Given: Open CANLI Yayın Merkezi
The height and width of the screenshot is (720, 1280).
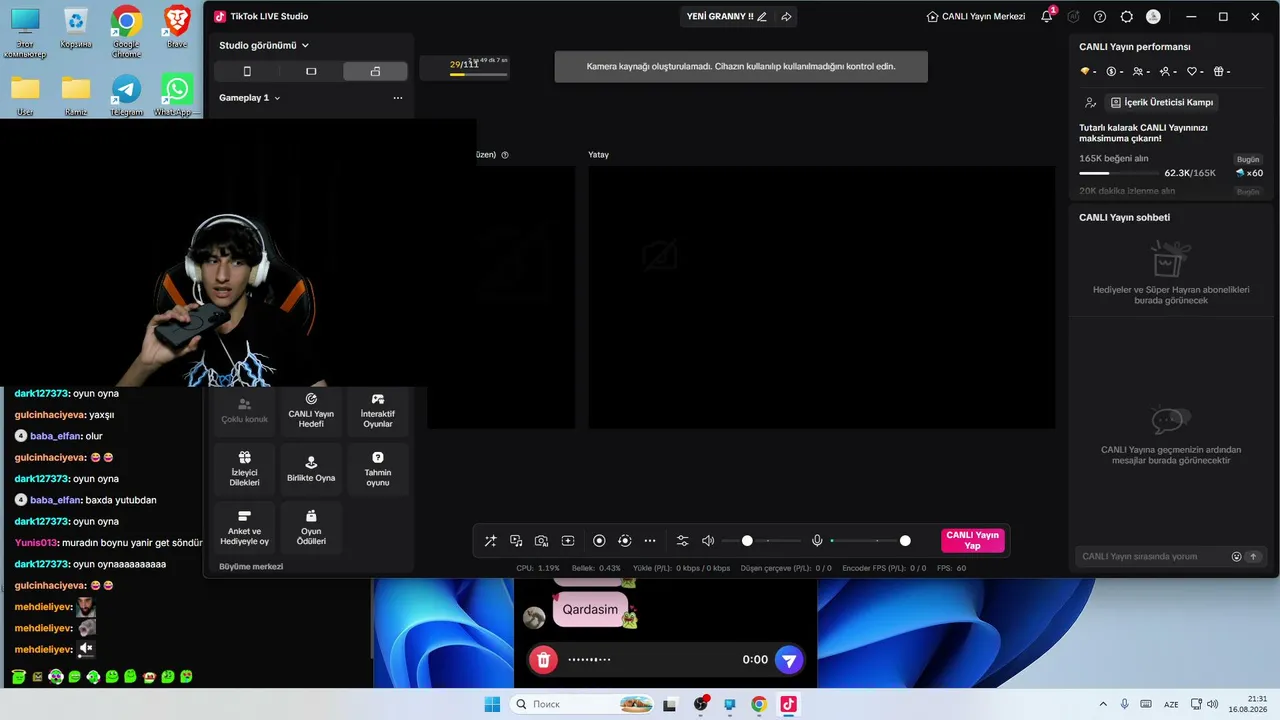Looking at the screenshot, I should point(976,17).
